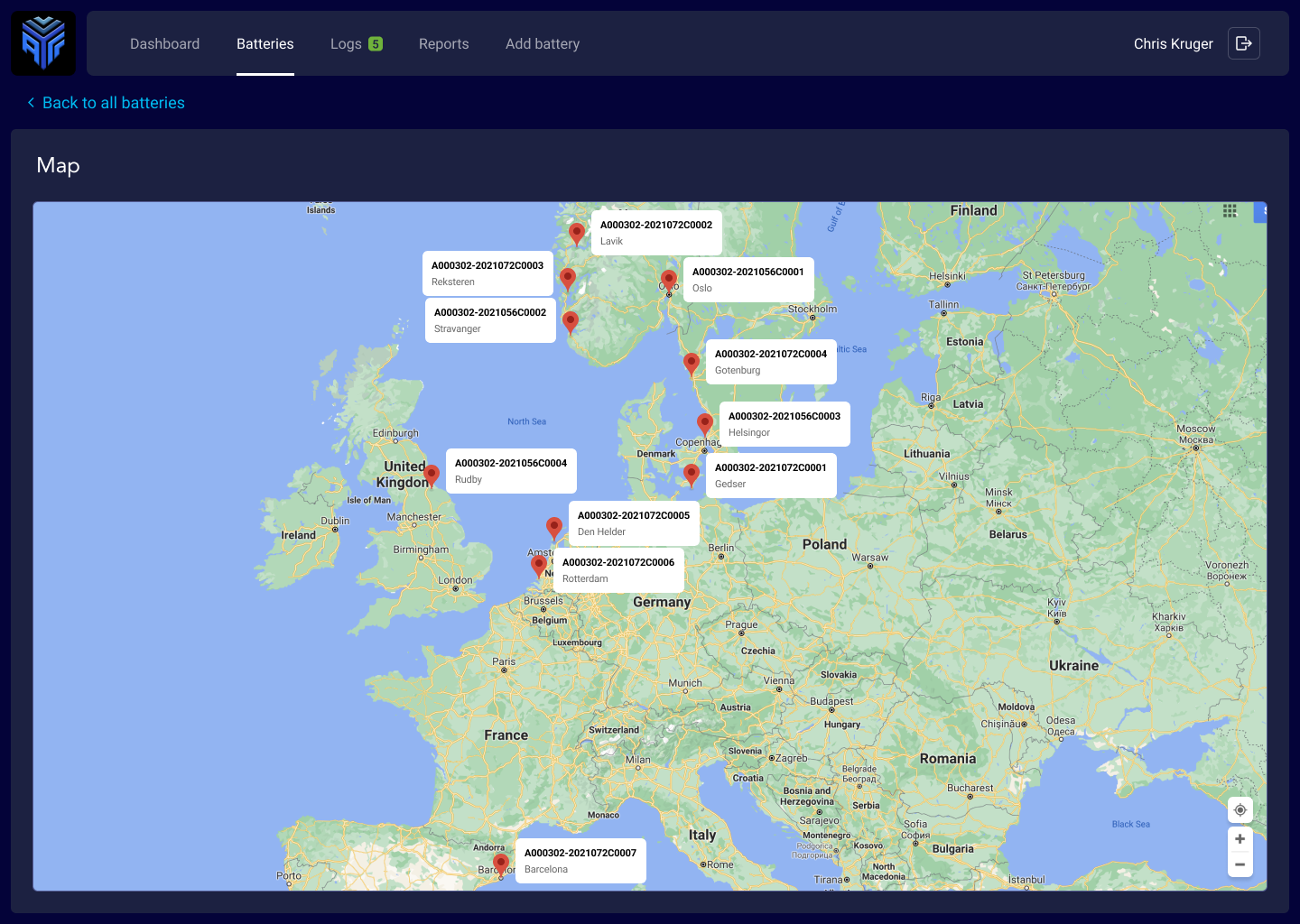
Task: Go to Add battery page
Action: [543, 43]
